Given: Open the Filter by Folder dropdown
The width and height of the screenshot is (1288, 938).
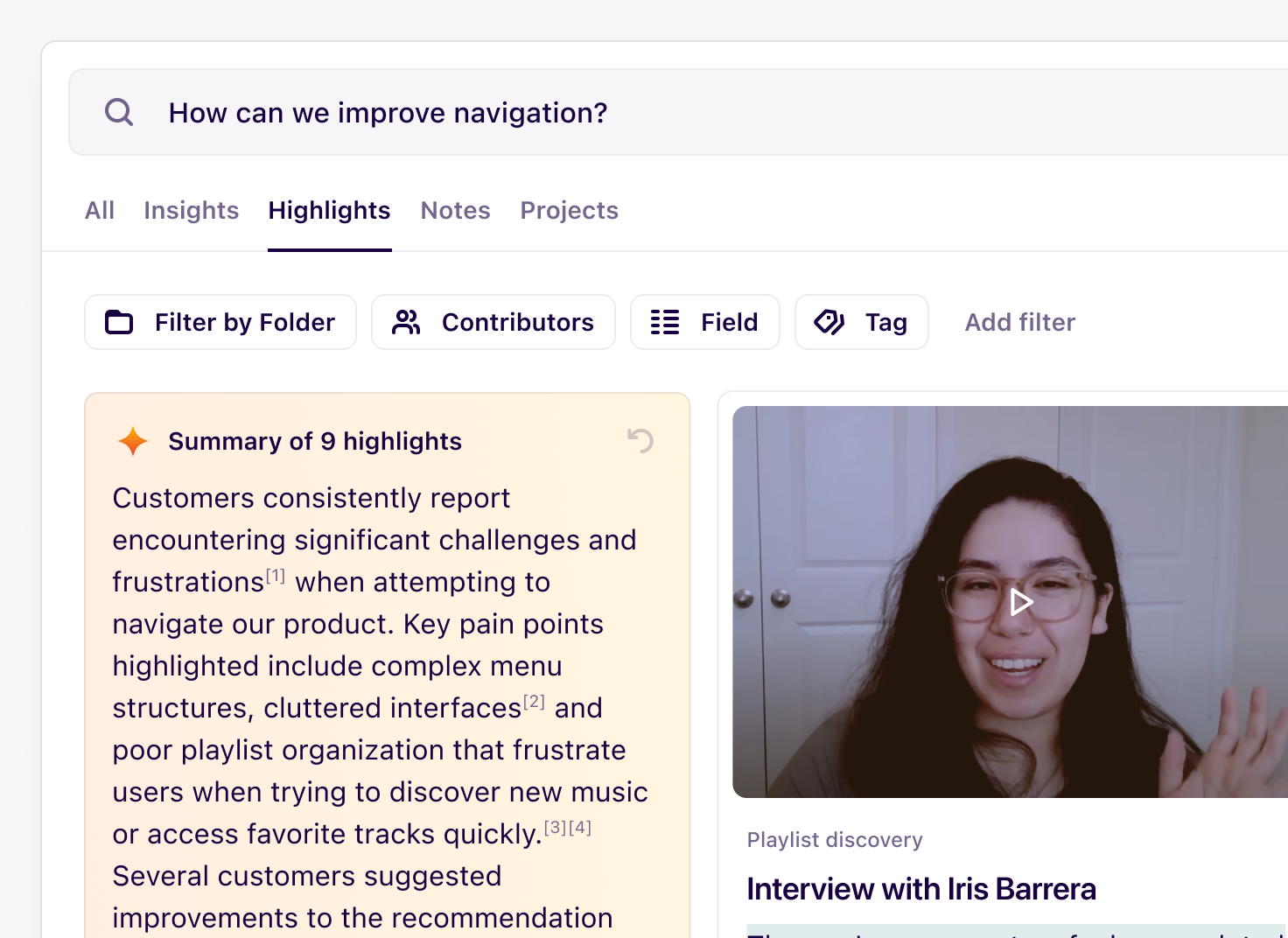Looking at the screenshot, I should tap(220, 322).
